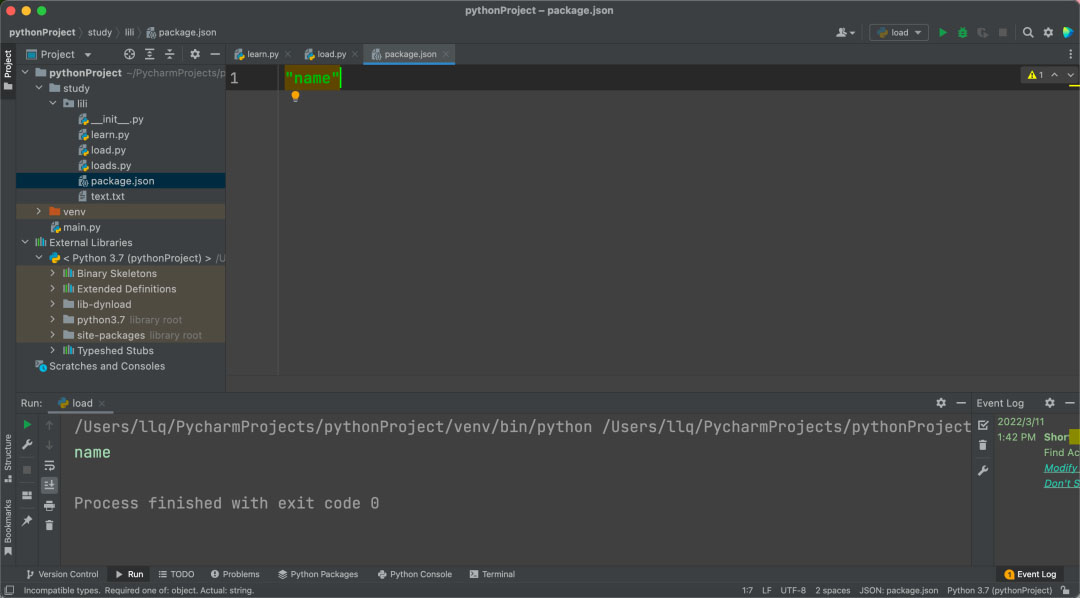This screenshot has height=598, width=1080.
Task: Click the Modify link in Event Log
Action: 1061,468
